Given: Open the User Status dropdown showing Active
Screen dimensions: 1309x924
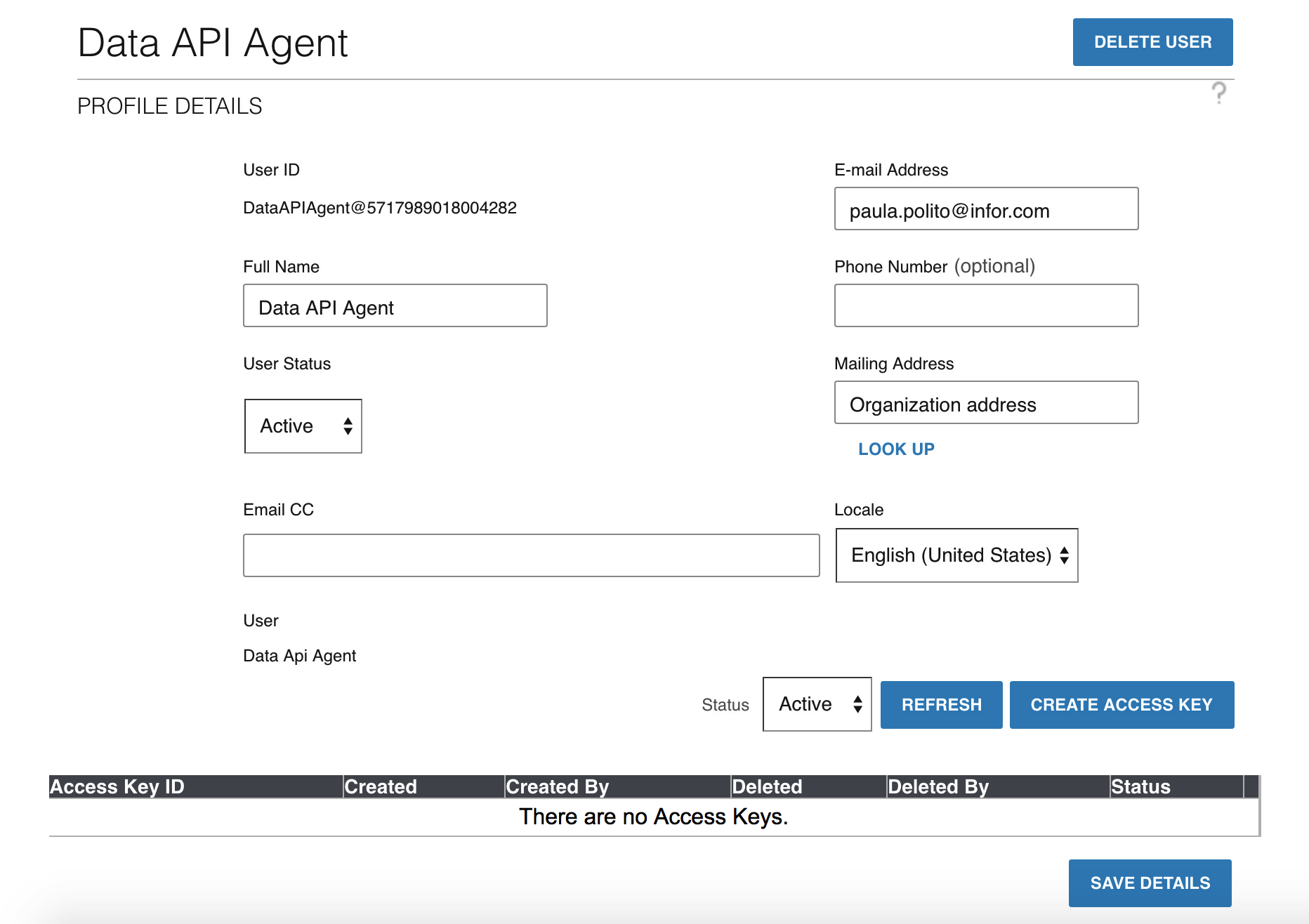Looking at the screenshot, I should pyautogui.click(x=302, y=426).
